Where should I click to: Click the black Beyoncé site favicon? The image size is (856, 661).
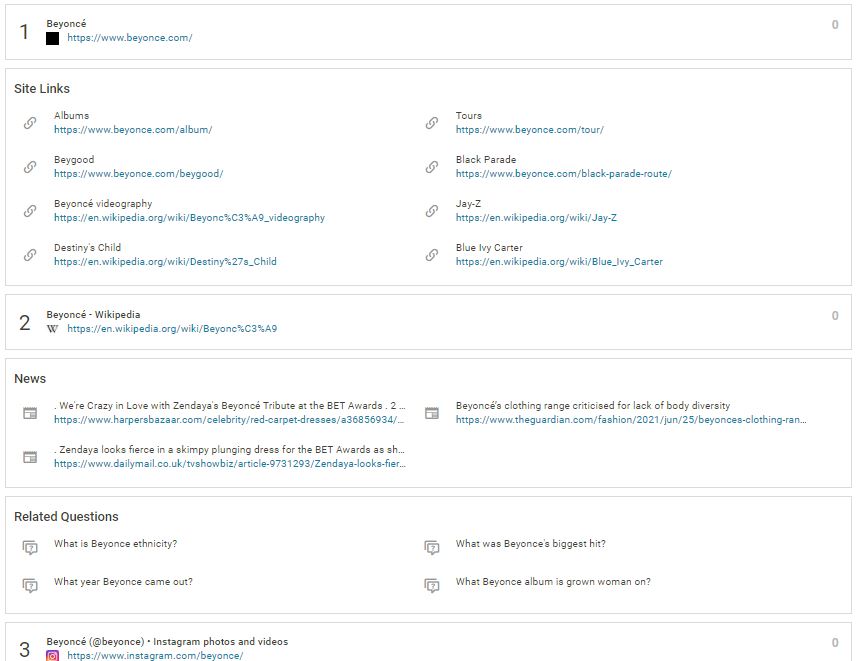pos(52,38)
